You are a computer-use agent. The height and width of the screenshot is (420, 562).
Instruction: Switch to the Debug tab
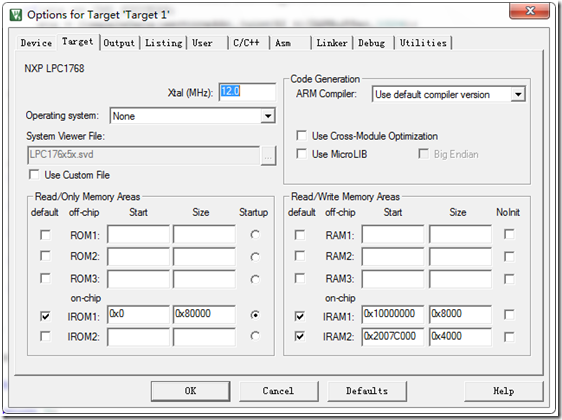372,43
